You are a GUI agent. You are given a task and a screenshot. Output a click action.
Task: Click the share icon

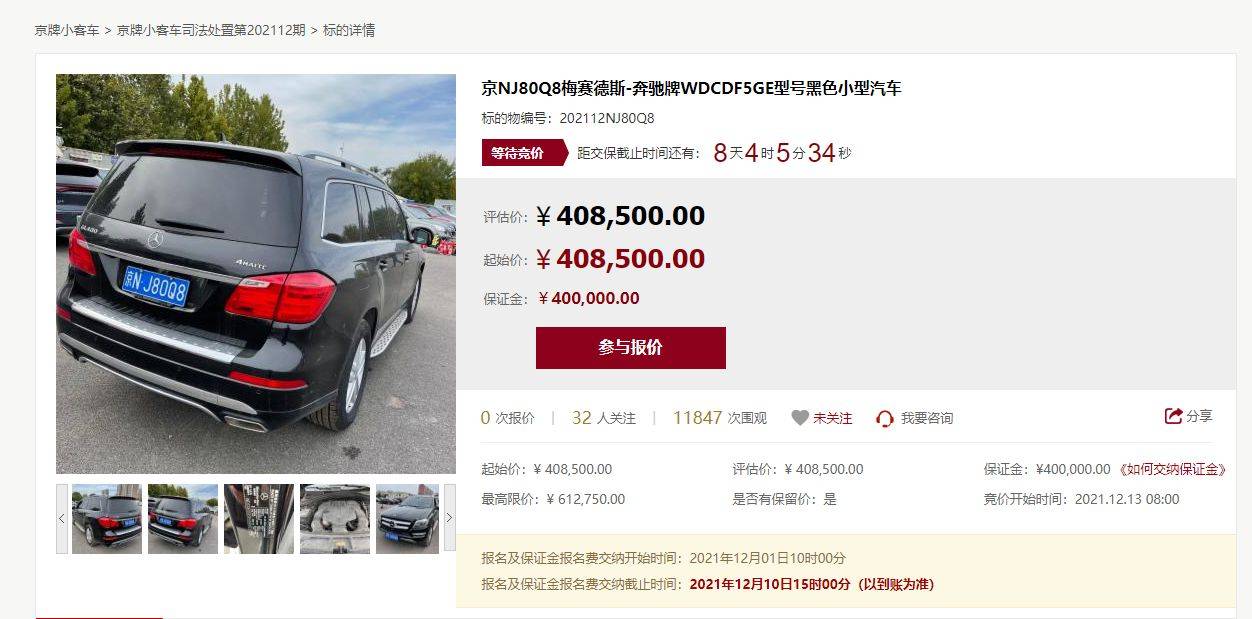click(x=1174, y=416)
